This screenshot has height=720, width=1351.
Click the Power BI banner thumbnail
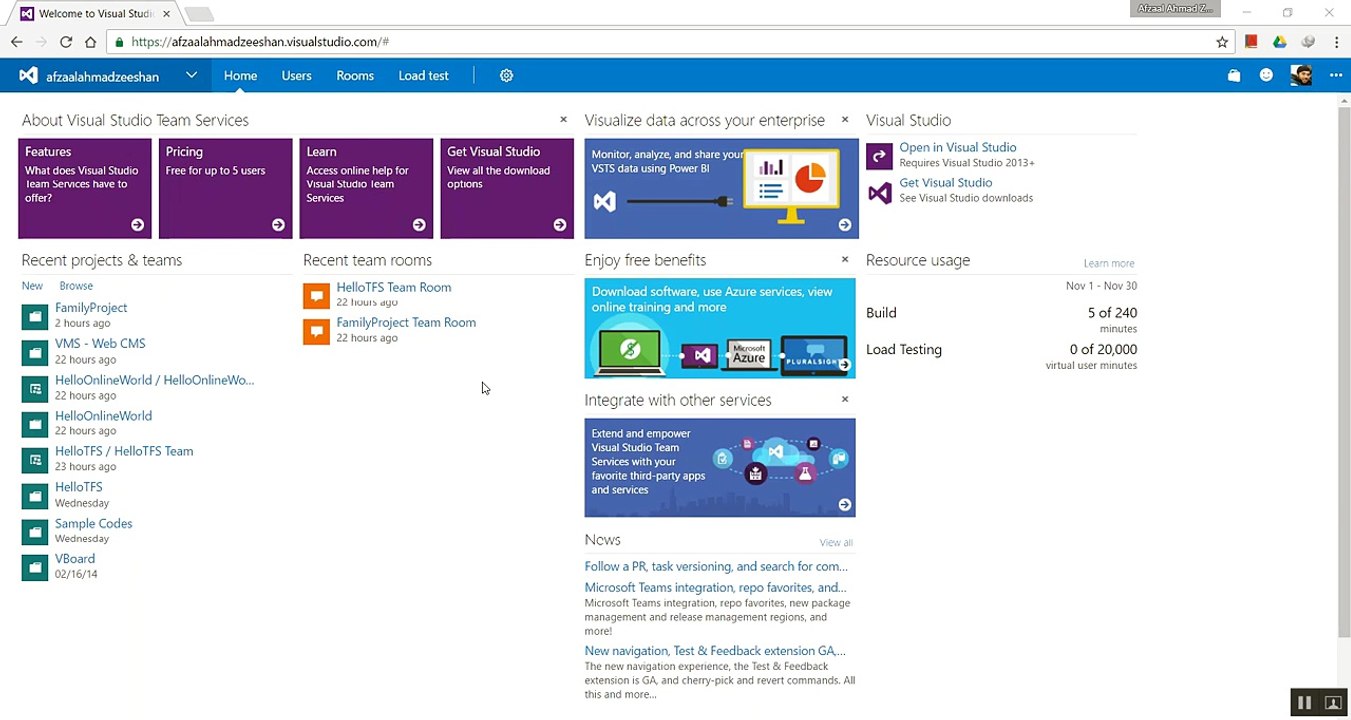(x=721, y=188)
